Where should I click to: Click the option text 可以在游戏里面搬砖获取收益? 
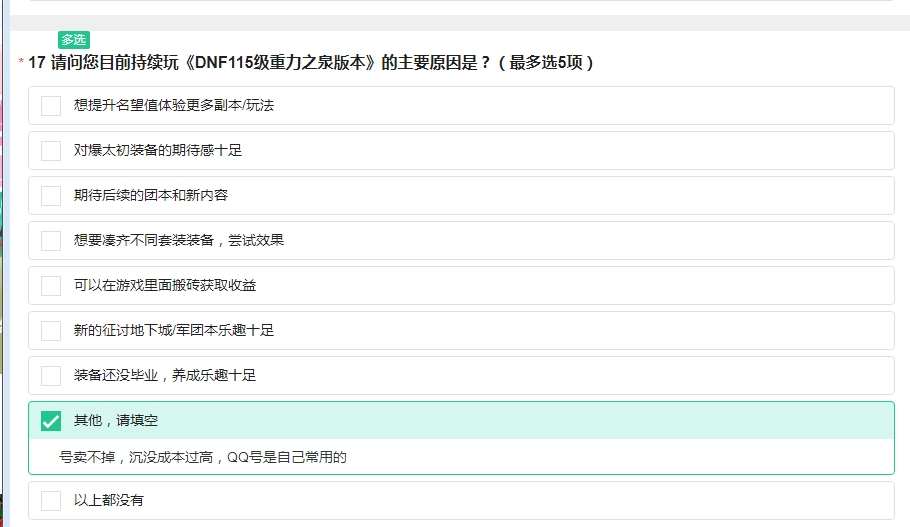pyautogui.click(x=165, y=286)
